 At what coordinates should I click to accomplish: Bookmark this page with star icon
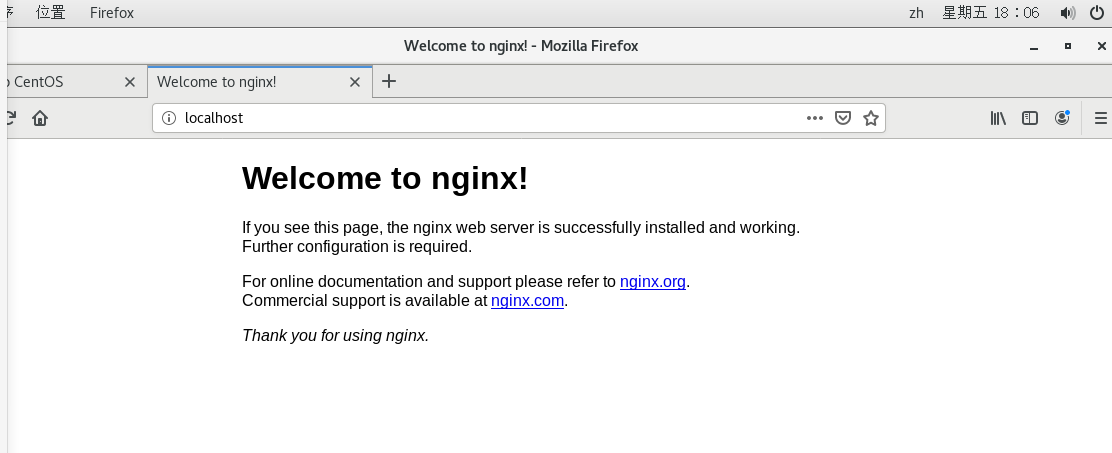click(x=871, y=118)
